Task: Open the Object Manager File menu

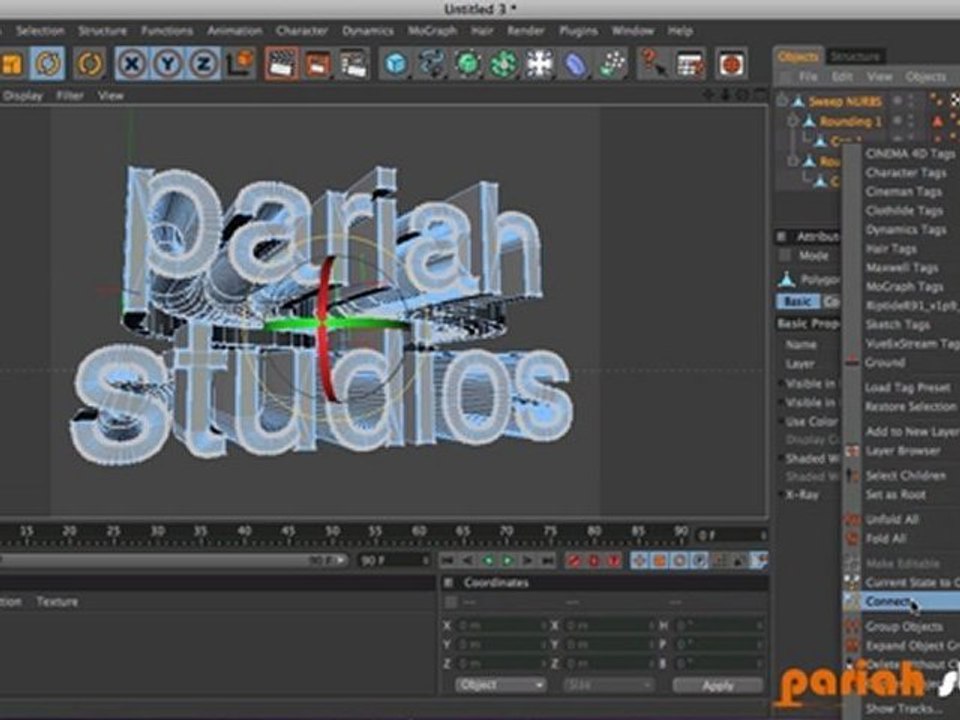Action: pyautogui.click(x=808, y=77)
